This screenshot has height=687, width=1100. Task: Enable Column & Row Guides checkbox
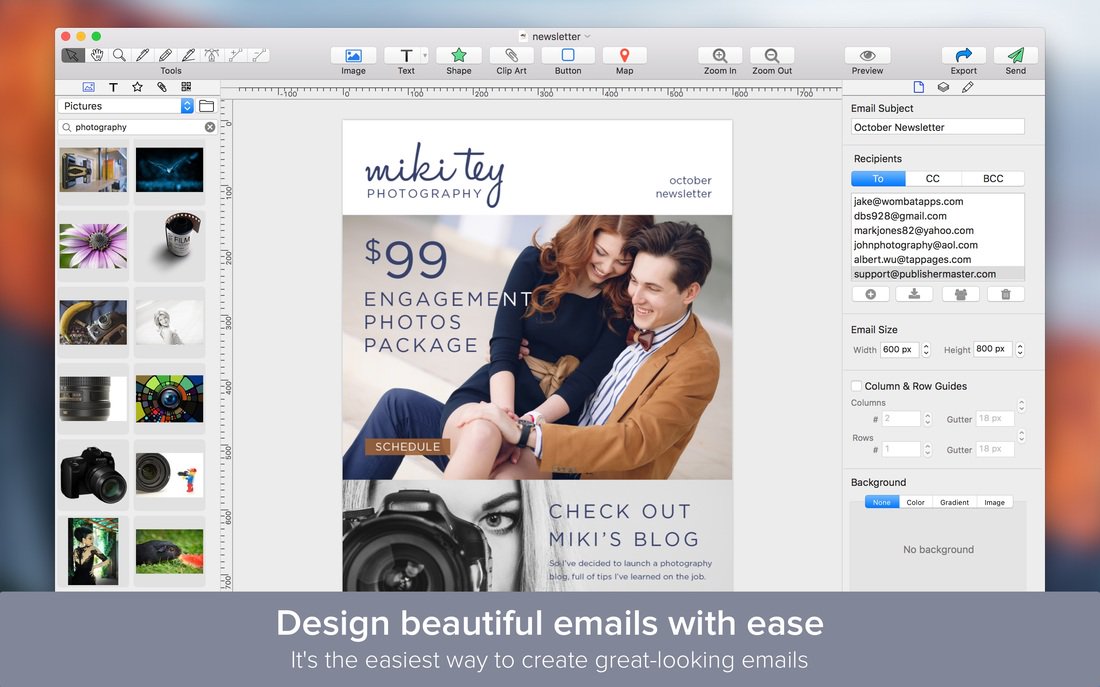[856, 386]
